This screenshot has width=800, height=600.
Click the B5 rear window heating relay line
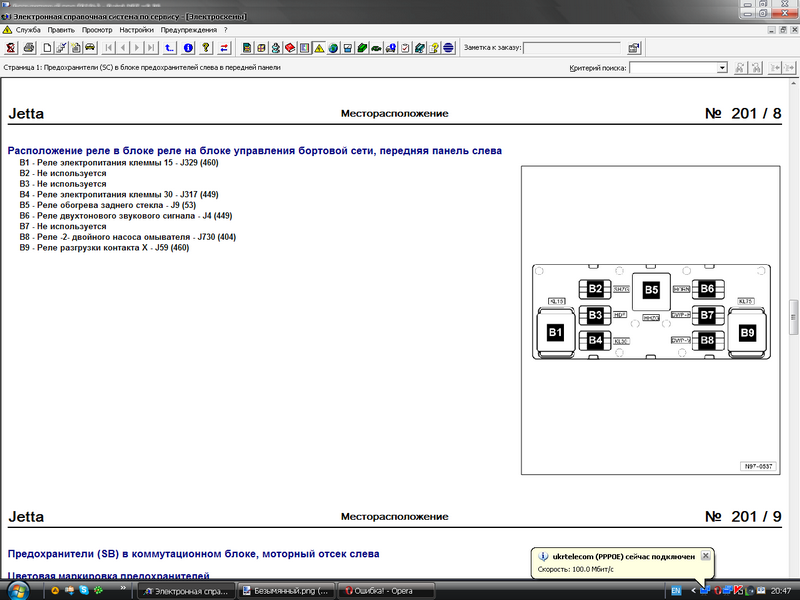(x=108, y=205)
